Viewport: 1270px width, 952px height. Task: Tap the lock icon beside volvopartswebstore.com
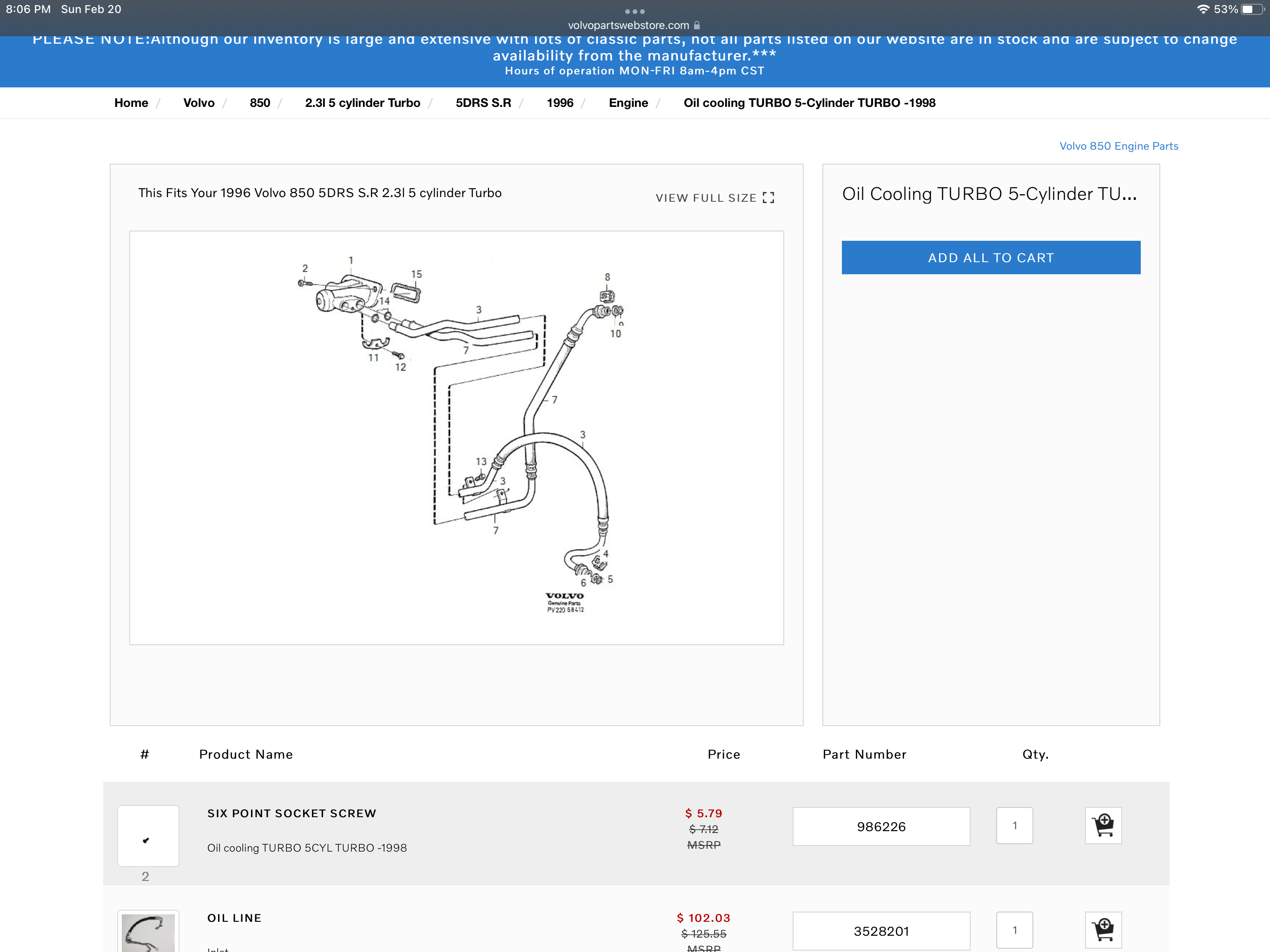[x=697, y=25]
